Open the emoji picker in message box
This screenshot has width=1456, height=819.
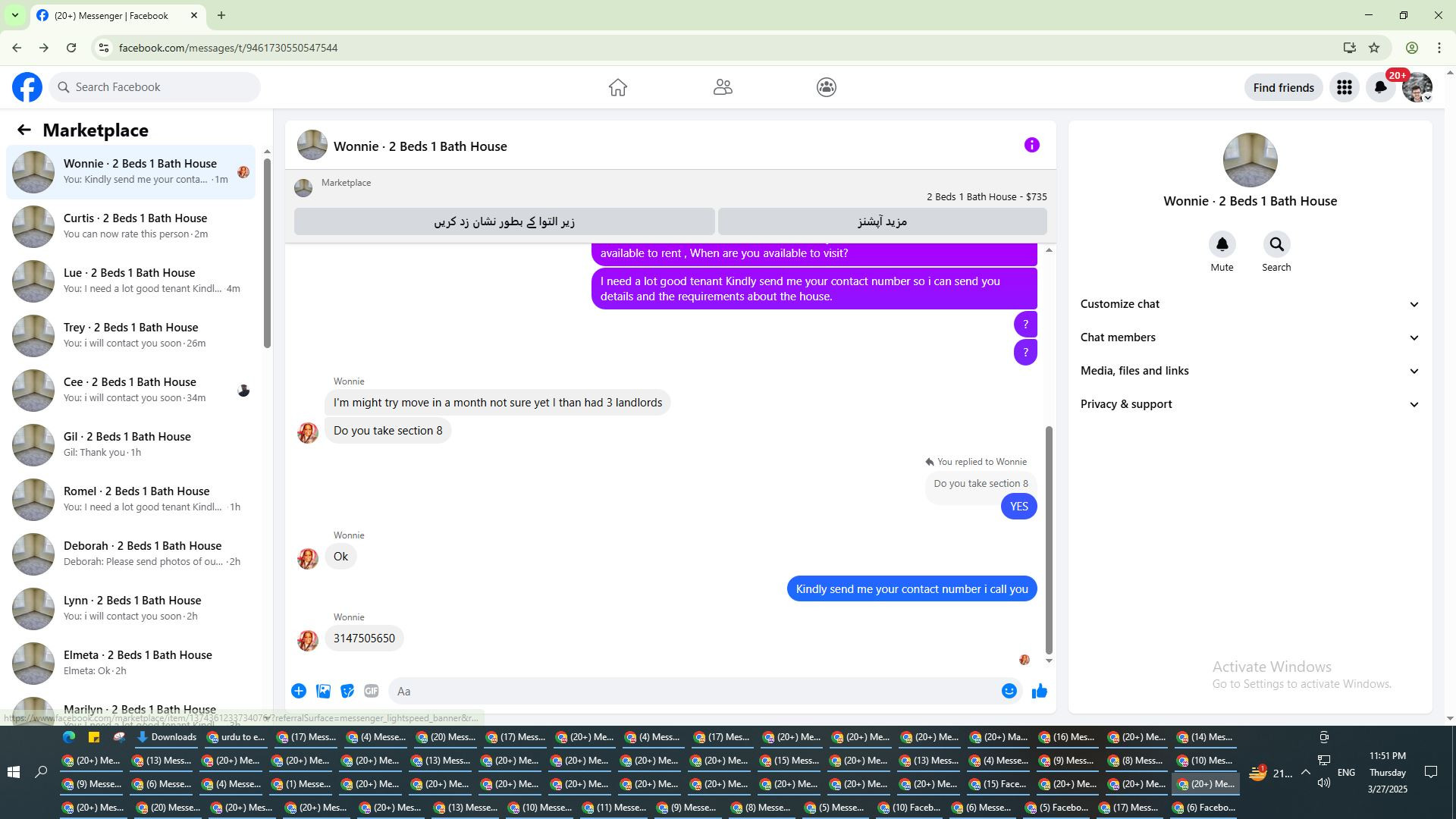pos(1009,691)
